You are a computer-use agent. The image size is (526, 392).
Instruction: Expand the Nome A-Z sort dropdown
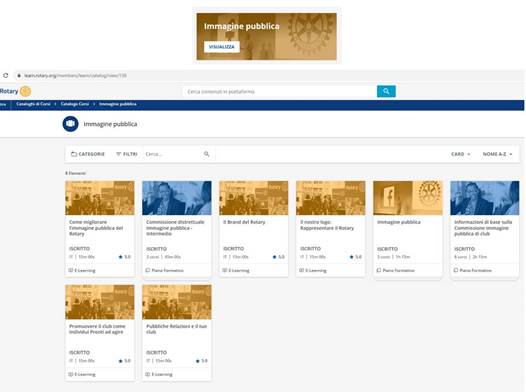[x=497, y=154]
